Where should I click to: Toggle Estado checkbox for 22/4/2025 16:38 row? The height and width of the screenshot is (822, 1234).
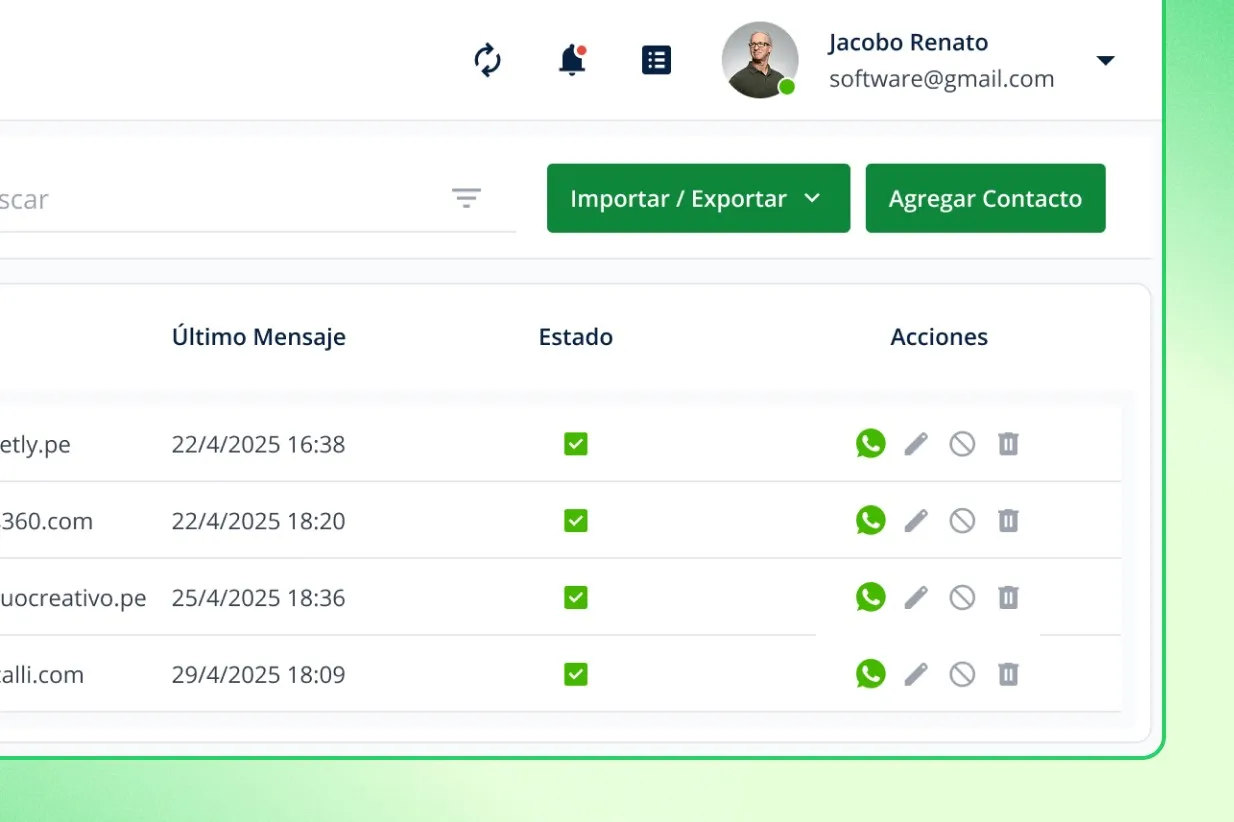pyautogui.click(x=575, y=444)
